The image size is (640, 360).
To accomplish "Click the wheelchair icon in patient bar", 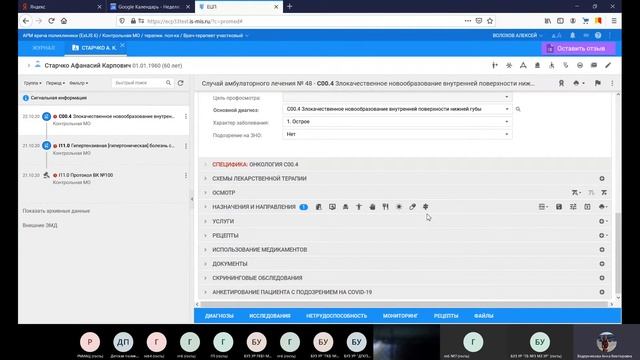I will tap(551, 65).
